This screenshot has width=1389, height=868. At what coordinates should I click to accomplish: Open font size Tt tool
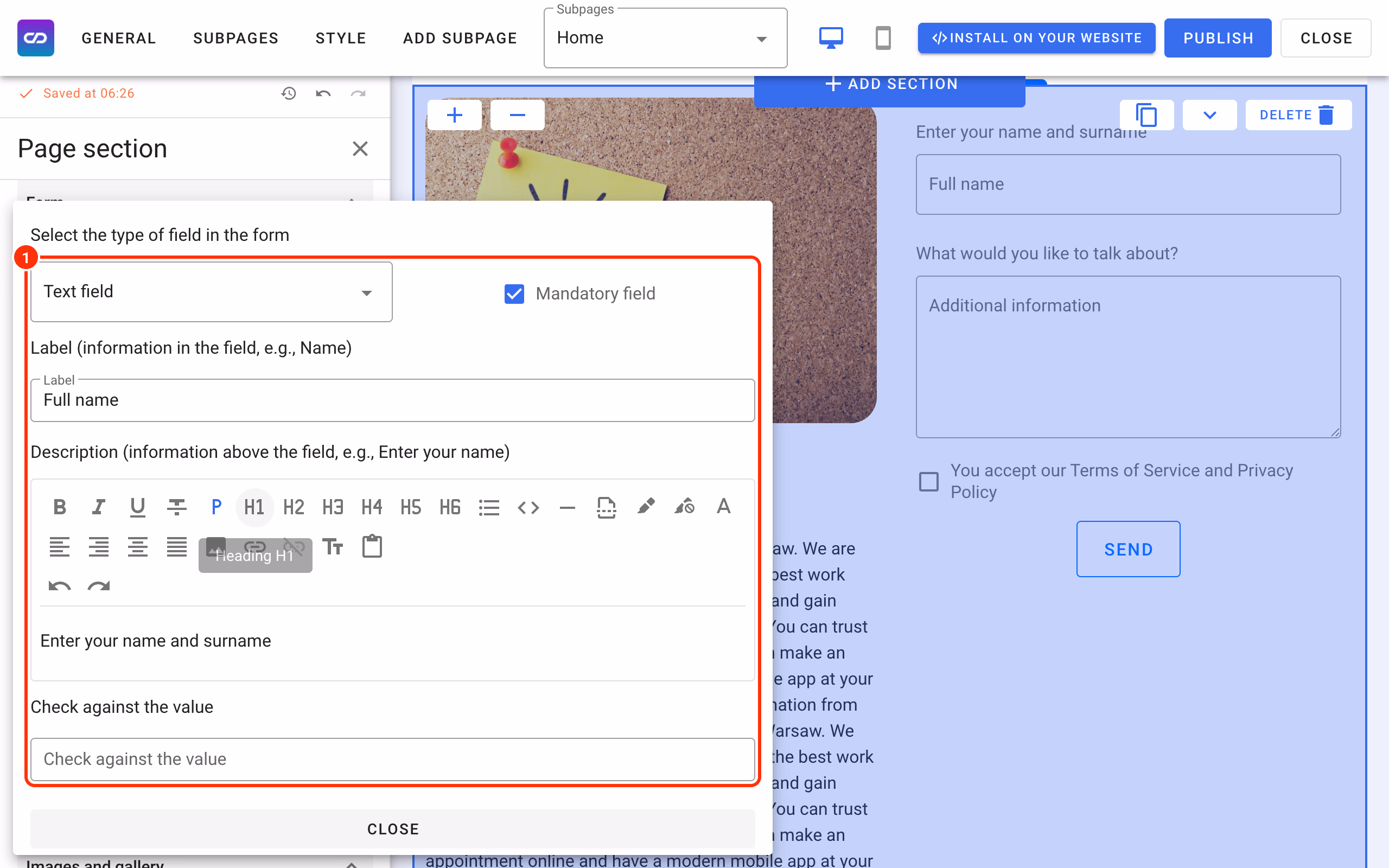[x=333, y=546]
